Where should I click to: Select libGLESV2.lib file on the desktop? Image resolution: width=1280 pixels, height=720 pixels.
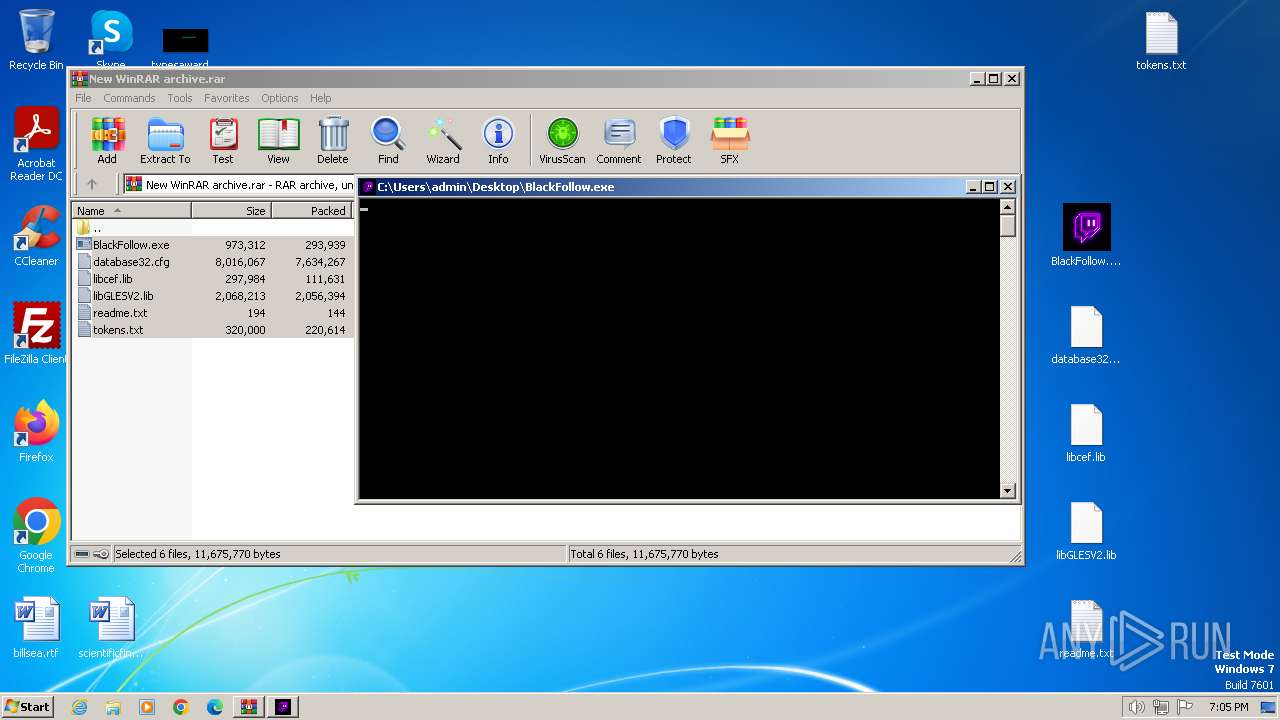tap(1086, 530)
